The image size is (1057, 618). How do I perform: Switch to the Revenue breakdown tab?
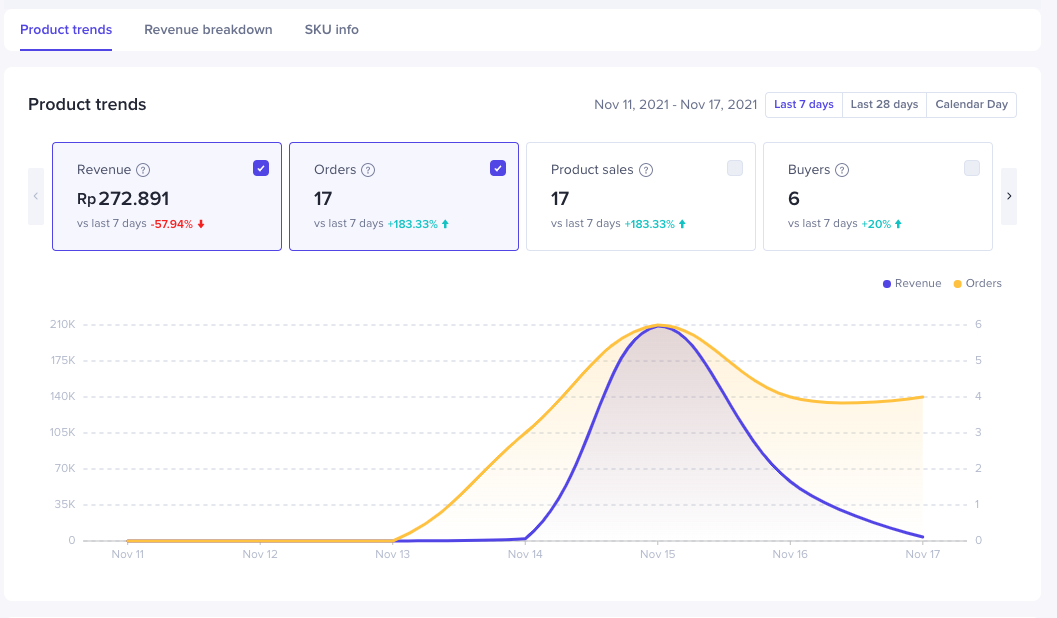click(208, 30)
